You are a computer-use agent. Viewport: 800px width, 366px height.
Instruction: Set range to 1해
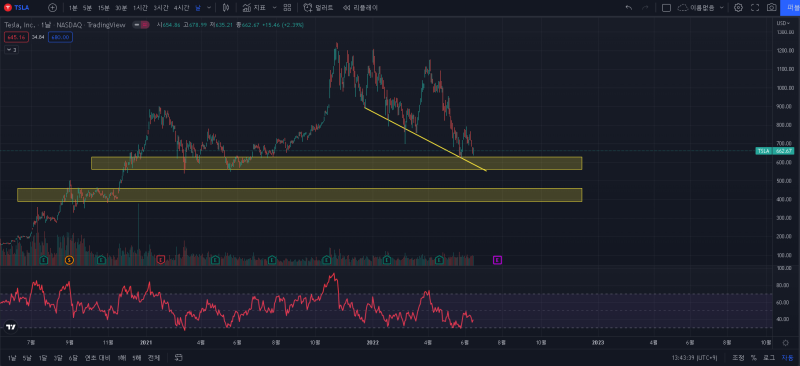(122, 358)
